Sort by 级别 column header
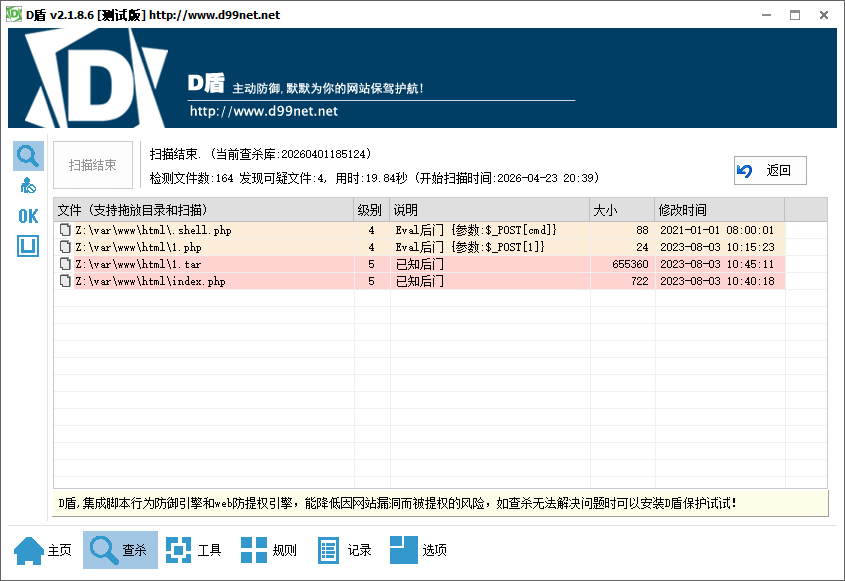Image resolution: width=845 pixels, height=581 pixels. click(x=371, y=210)
